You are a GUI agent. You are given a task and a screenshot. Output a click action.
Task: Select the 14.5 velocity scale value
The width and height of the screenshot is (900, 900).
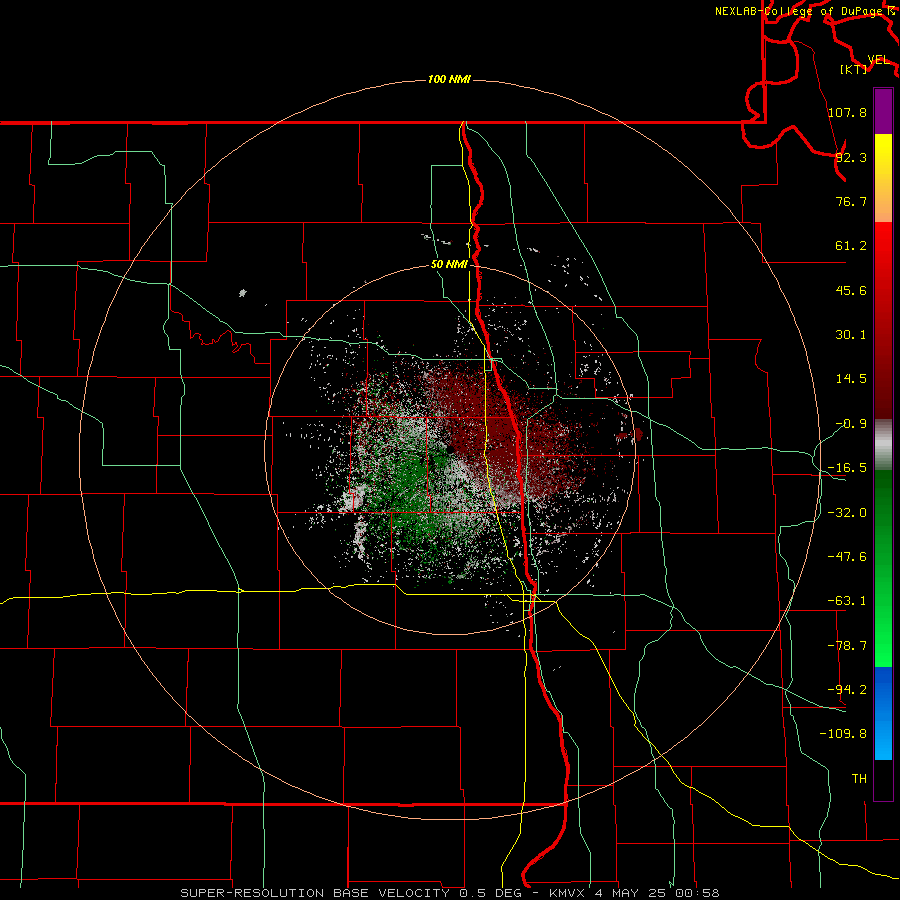[x=851, y=379]
